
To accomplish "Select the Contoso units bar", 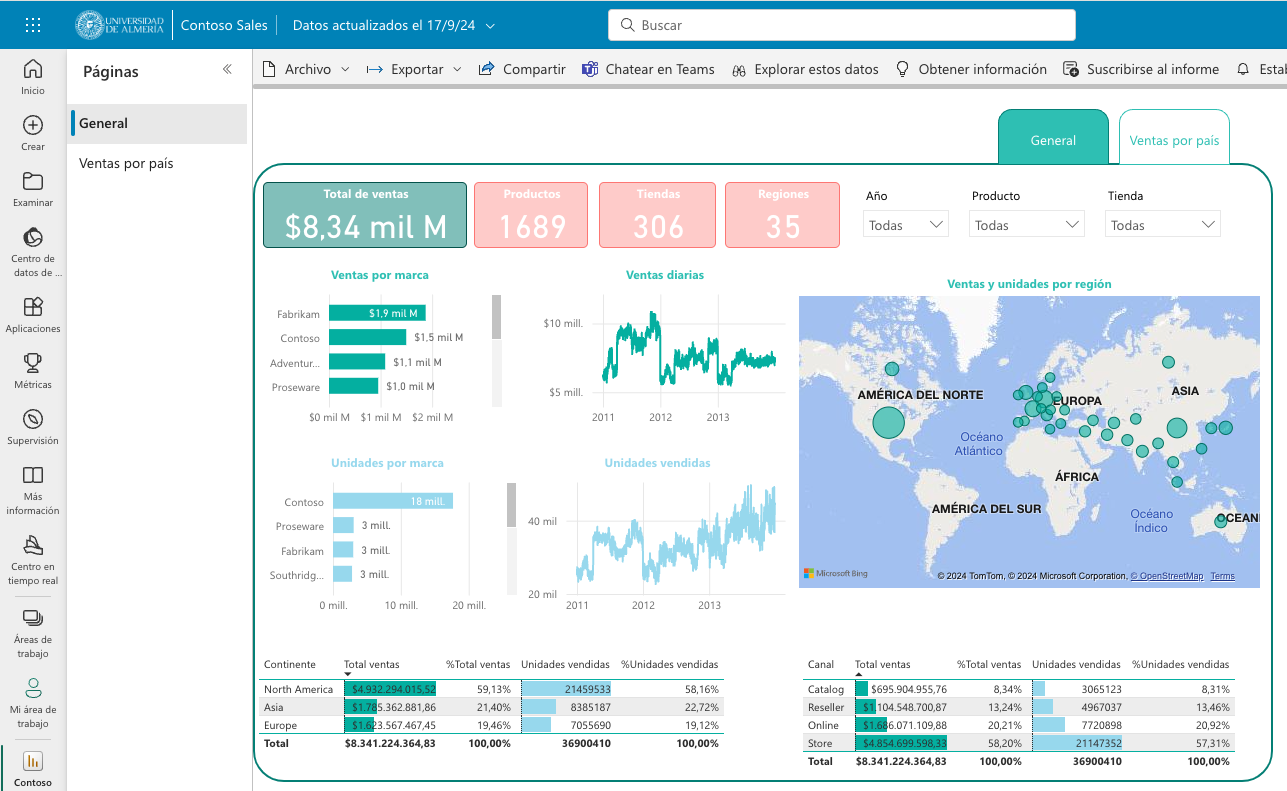I will tap(393, 501).
